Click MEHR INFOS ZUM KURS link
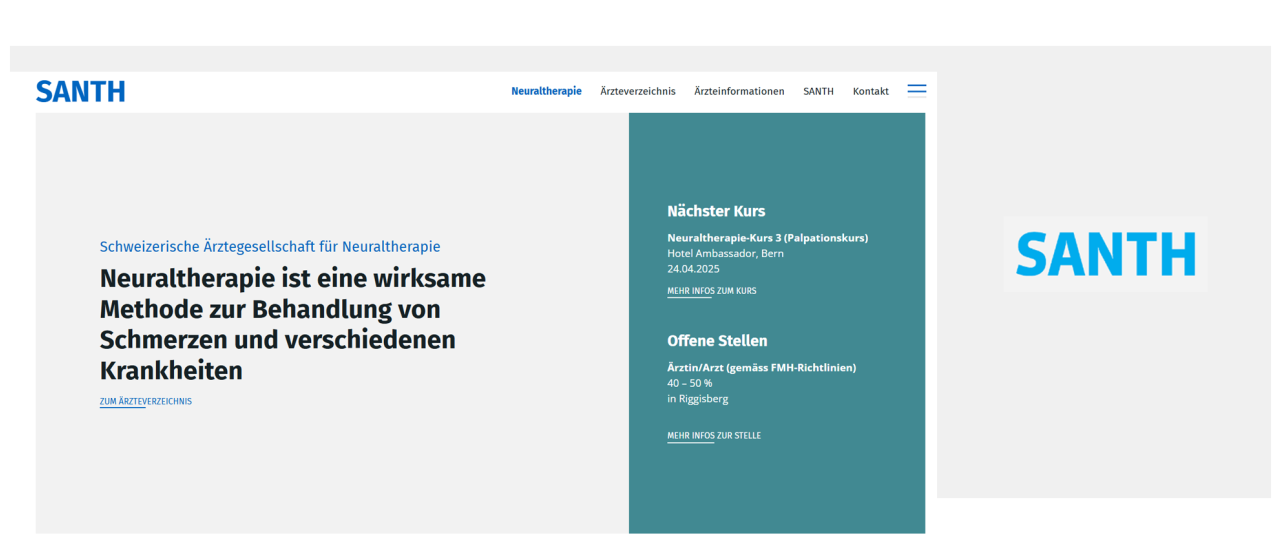This screenshot has height=544, width=1280. 711,291
